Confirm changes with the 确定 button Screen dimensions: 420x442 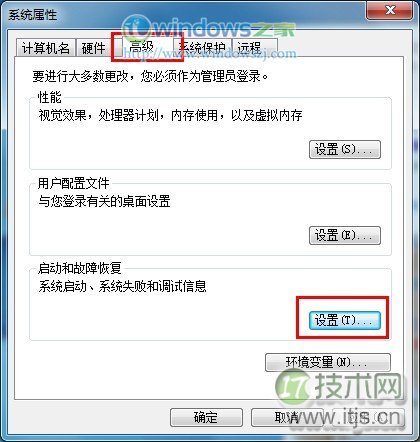point(206,417)
